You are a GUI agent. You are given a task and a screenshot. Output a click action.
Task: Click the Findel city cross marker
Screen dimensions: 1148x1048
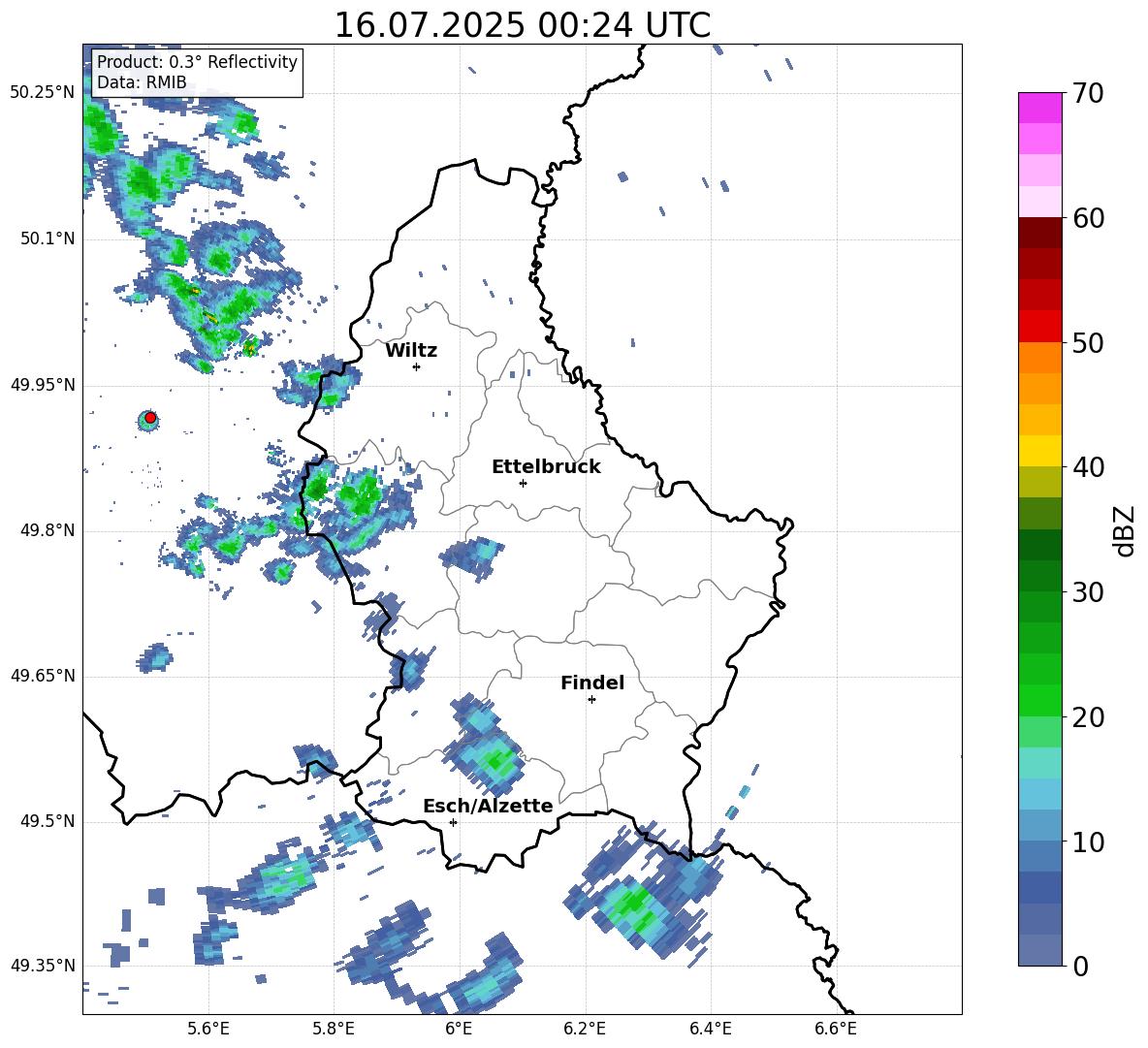coord(591,700)
